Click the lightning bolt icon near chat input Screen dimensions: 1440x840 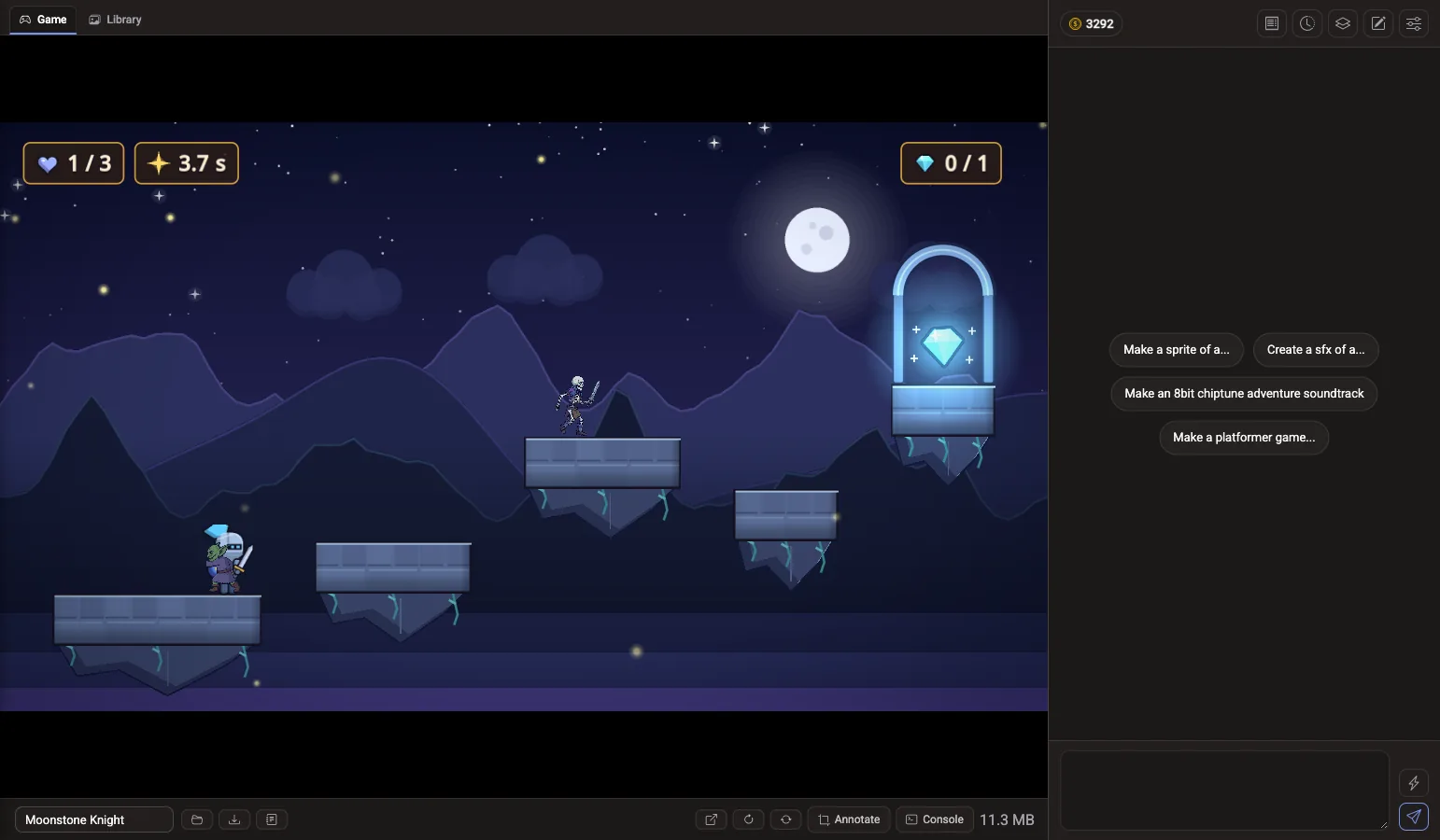1414,783
